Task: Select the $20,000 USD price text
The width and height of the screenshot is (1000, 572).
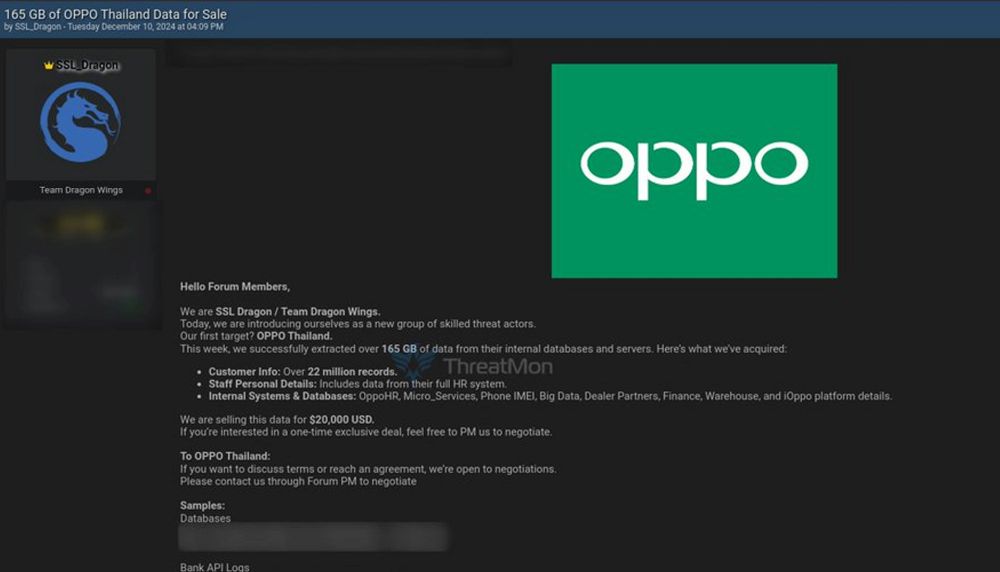Action: (x=342, y=420)
